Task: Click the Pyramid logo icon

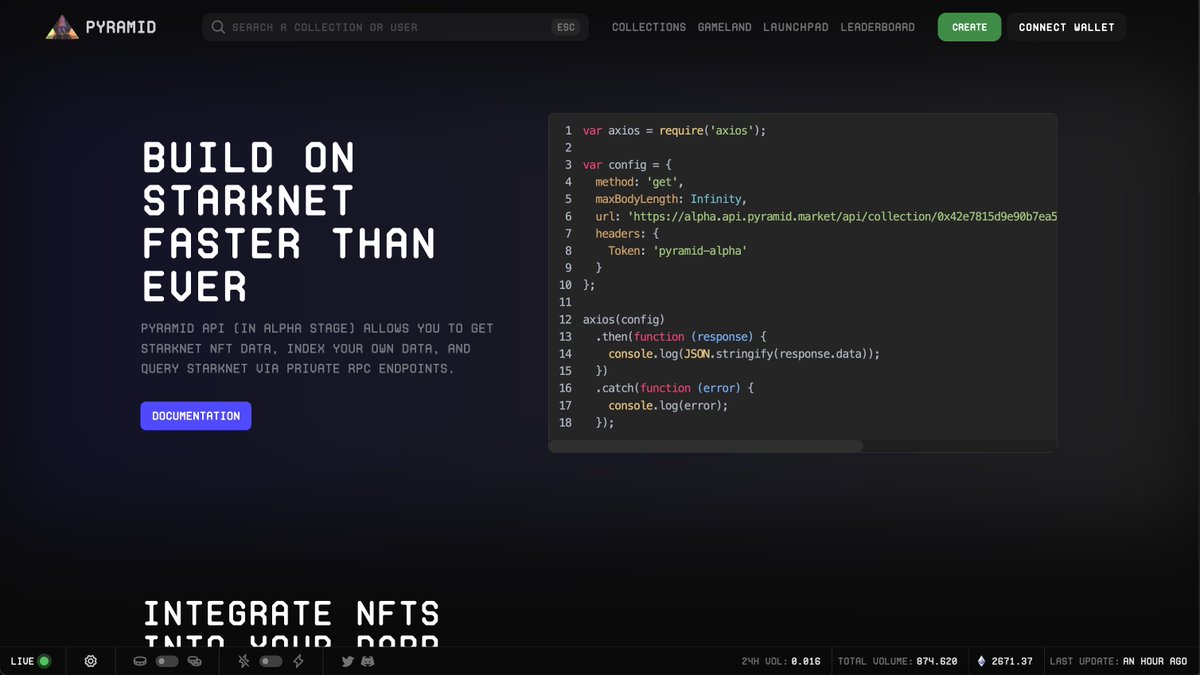Action: click(x=61, y=27)
